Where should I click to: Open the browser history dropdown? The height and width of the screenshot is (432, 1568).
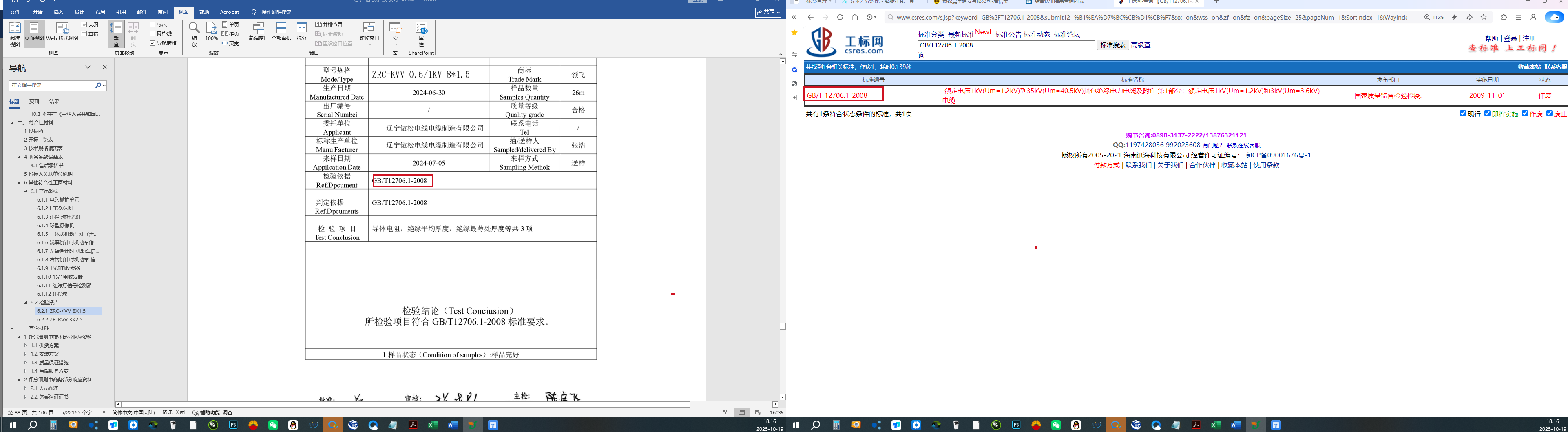(x=871, y=17)
